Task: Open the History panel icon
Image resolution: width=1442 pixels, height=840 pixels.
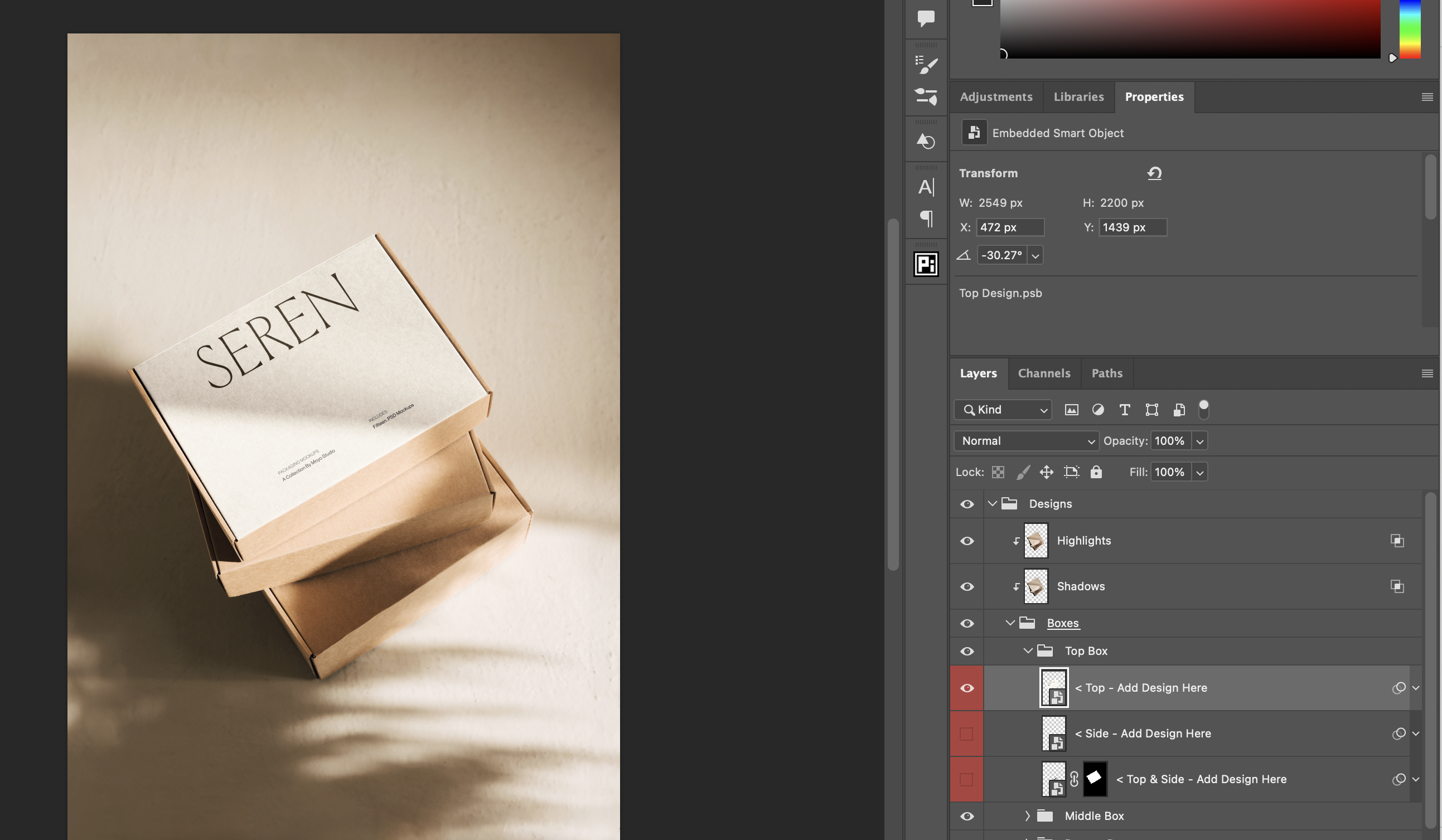Action: [926, 141]
